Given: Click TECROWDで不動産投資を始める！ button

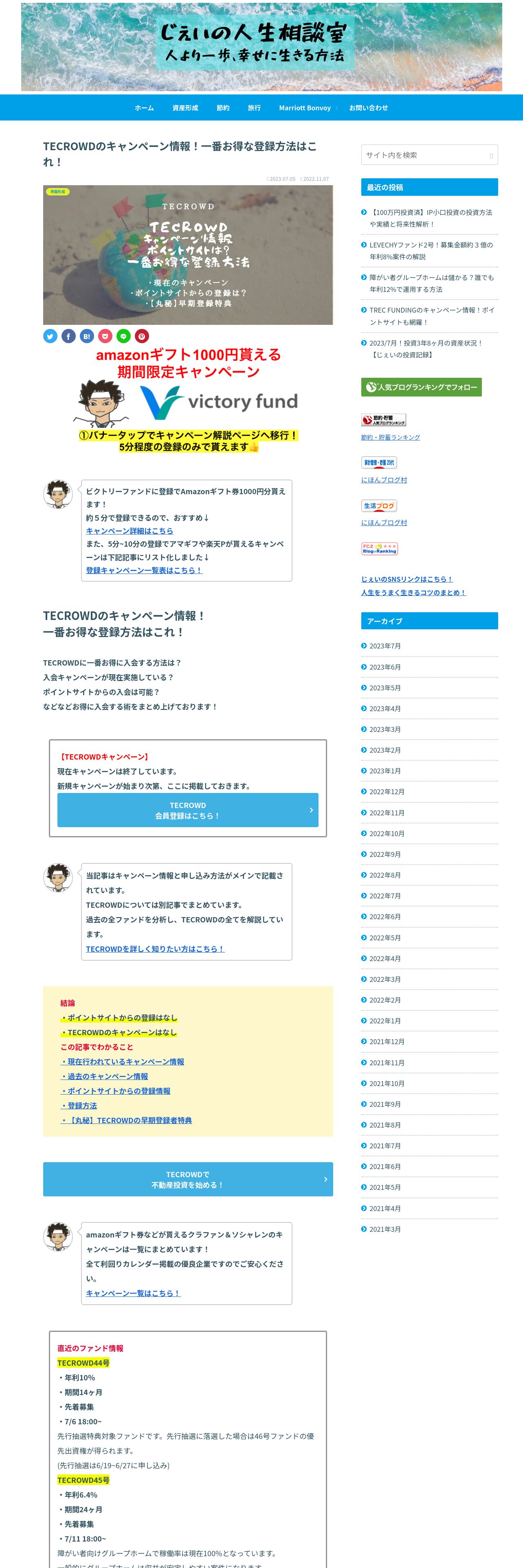Looking at the screenshot, I should click(187, 1179).
